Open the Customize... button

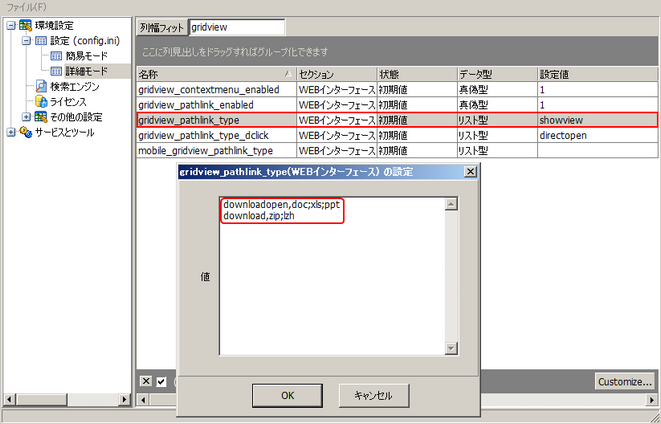click(x=624, y=381)
